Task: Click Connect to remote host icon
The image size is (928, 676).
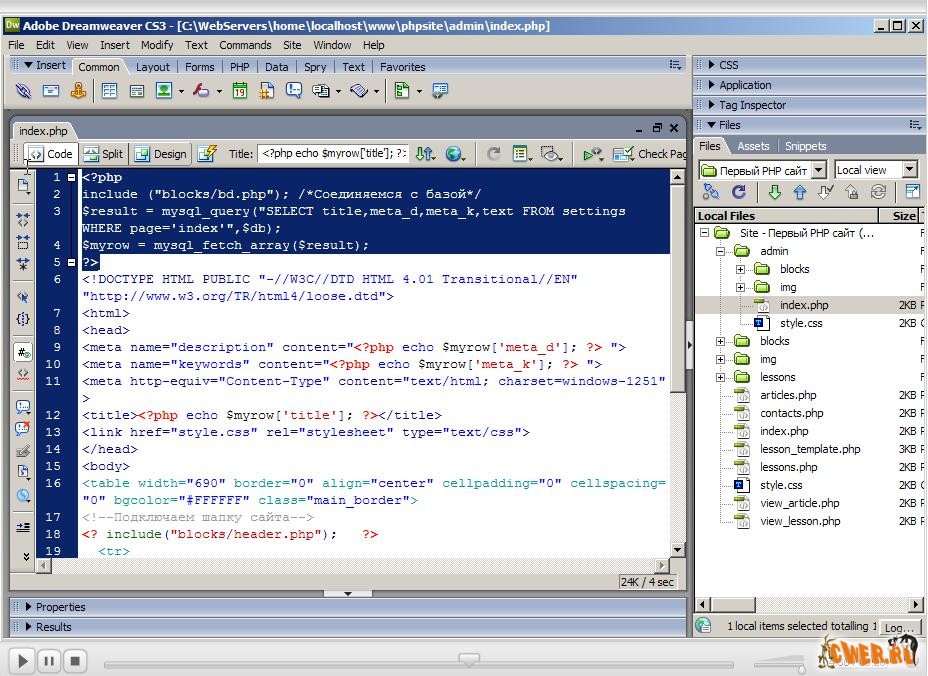Action: [x=711, y=192]
